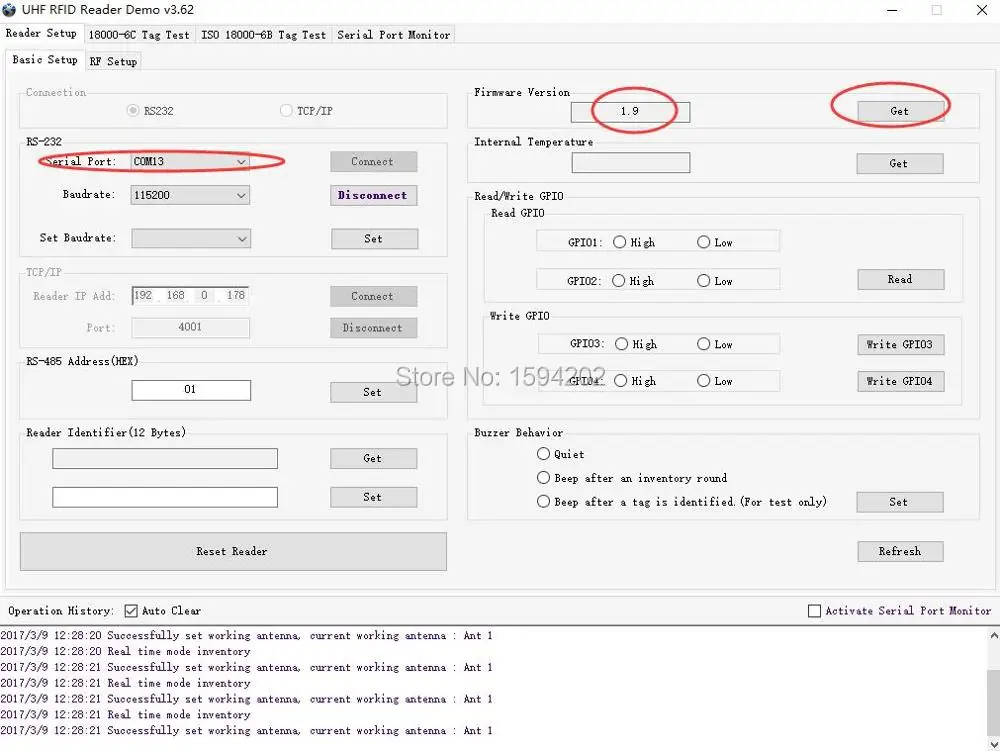
Task: Open the RF Setup tab
Action: (113, 61)
